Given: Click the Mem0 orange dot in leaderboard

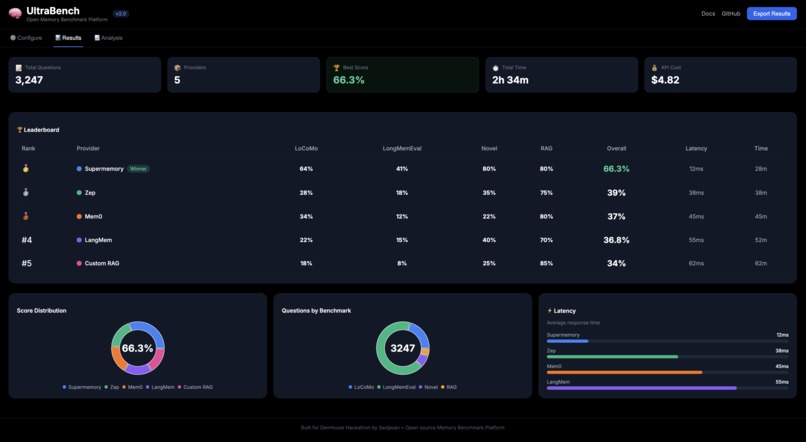Looking at the screenshot, I should coord(79,216).
